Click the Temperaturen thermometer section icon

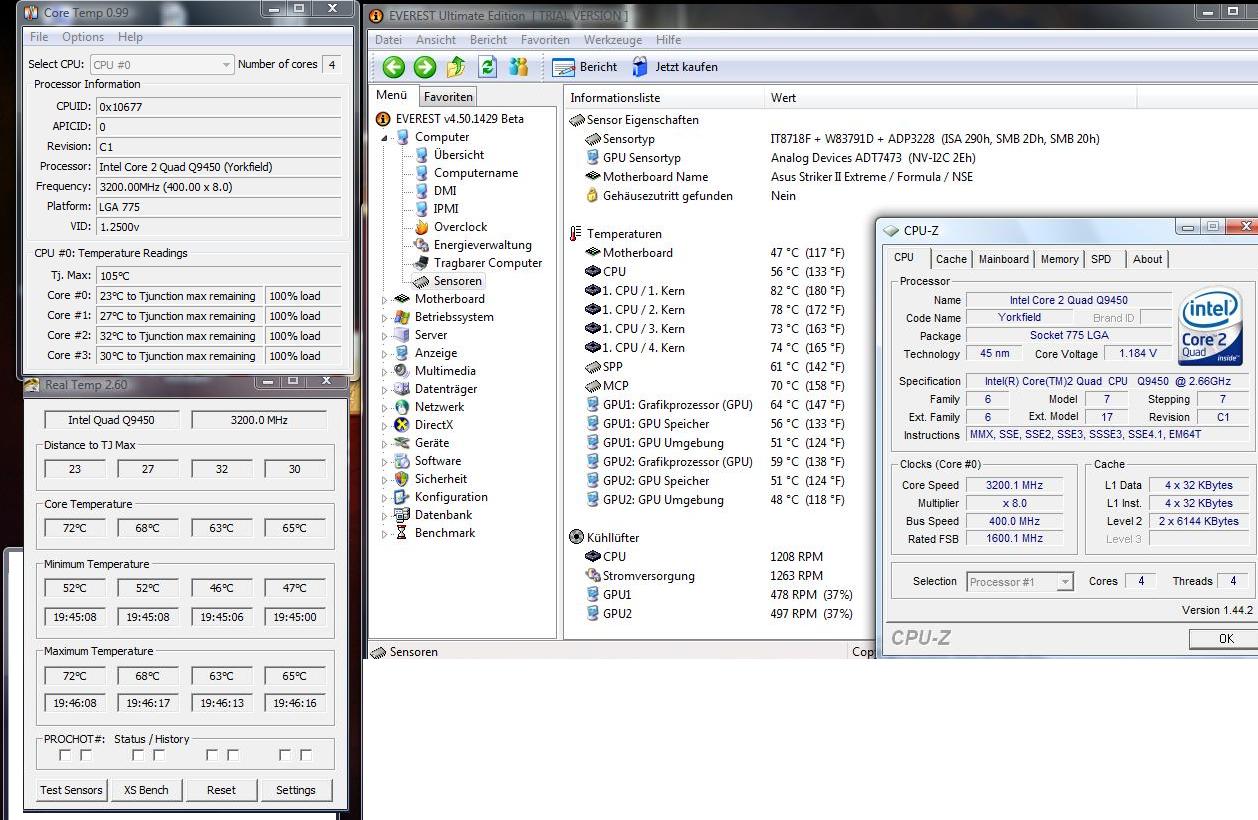pos(576,234)
